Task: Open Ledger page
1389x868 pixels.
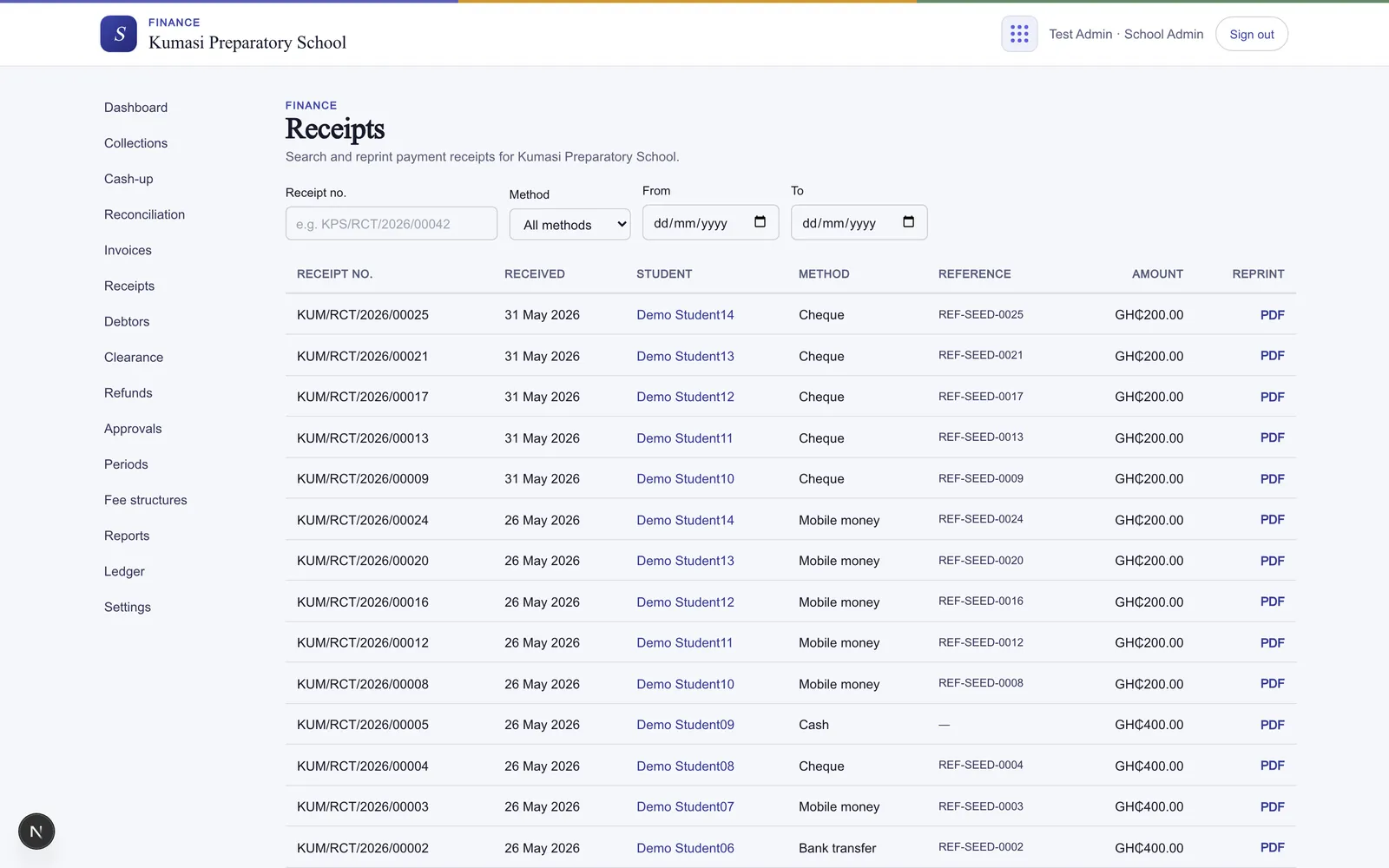Action: [124, 571]
